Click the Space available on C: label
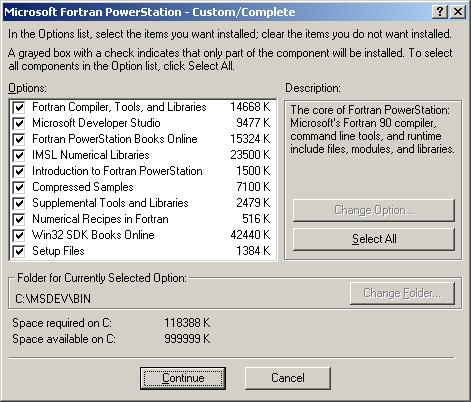 [64, 339]
